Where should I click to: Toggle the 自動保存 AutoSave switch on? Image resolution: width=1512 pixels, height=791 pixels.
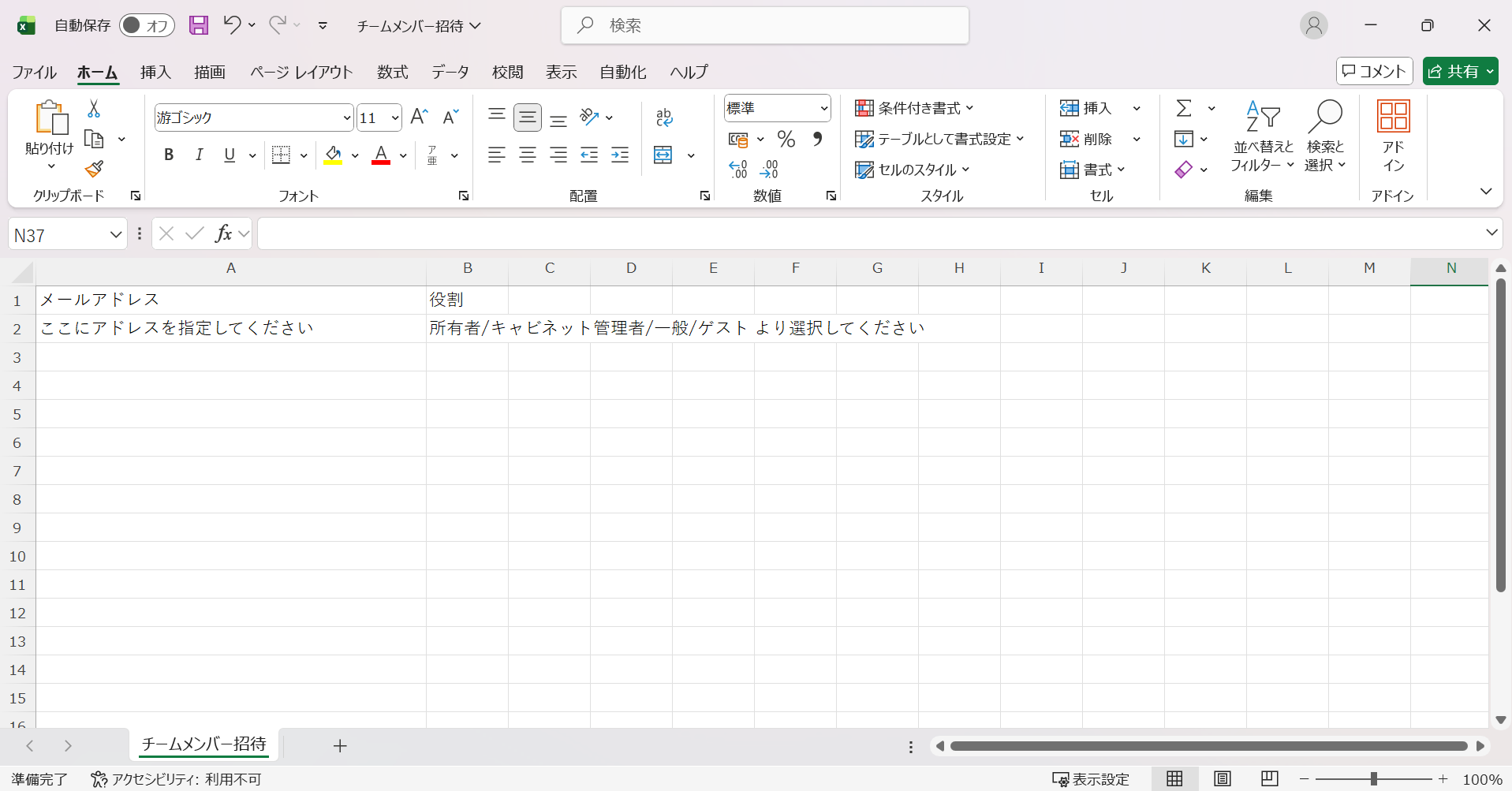(147, 25)
